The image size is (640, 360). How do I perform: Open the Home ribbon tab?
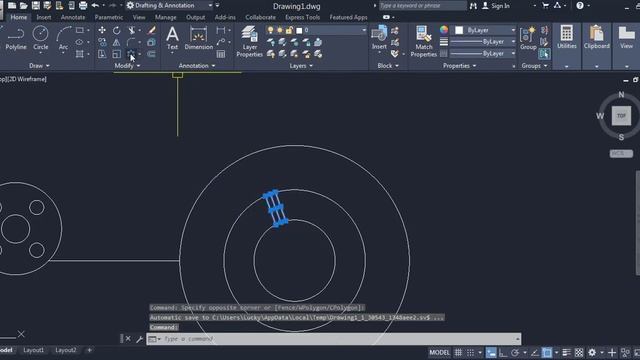(19, 18)
